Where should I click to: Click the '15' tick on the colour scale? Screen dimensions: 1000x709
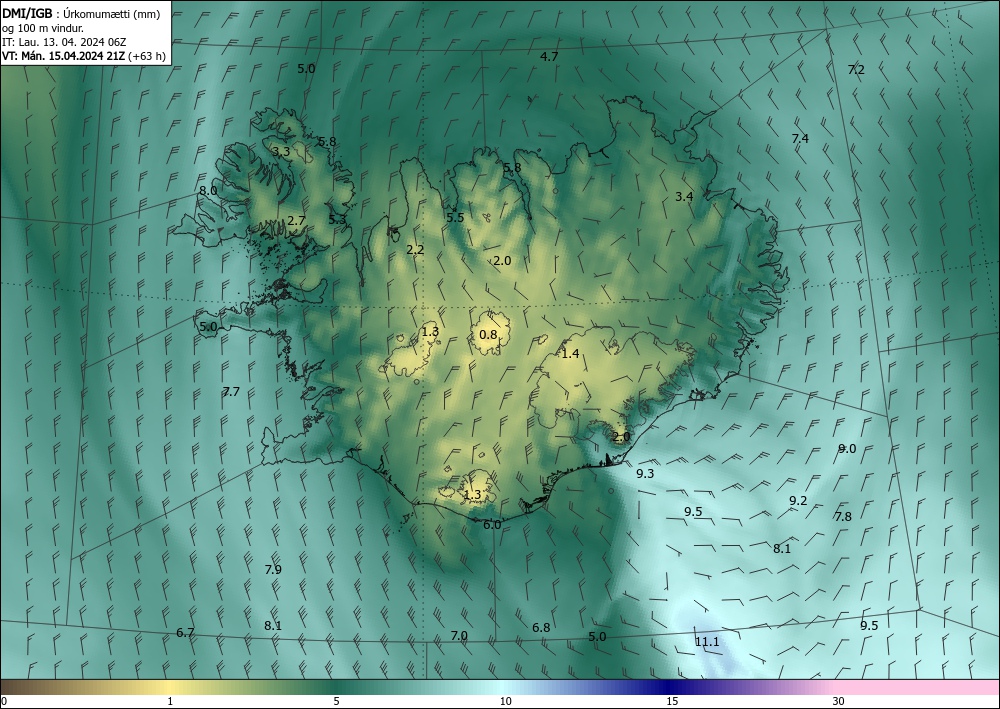672,701
